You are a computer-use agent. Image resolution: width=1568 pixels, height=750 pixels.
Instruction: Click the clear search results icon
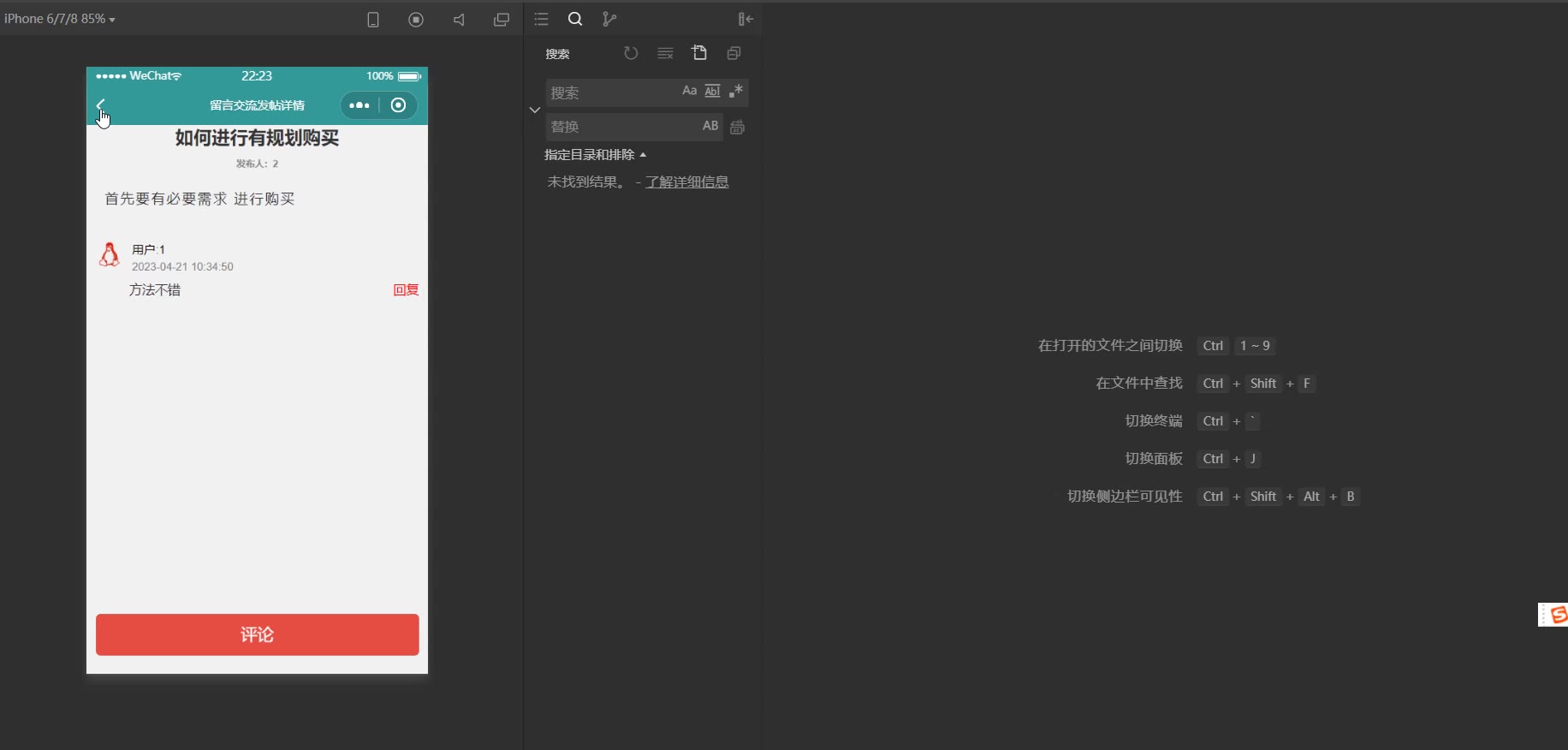tap(665, 53)
